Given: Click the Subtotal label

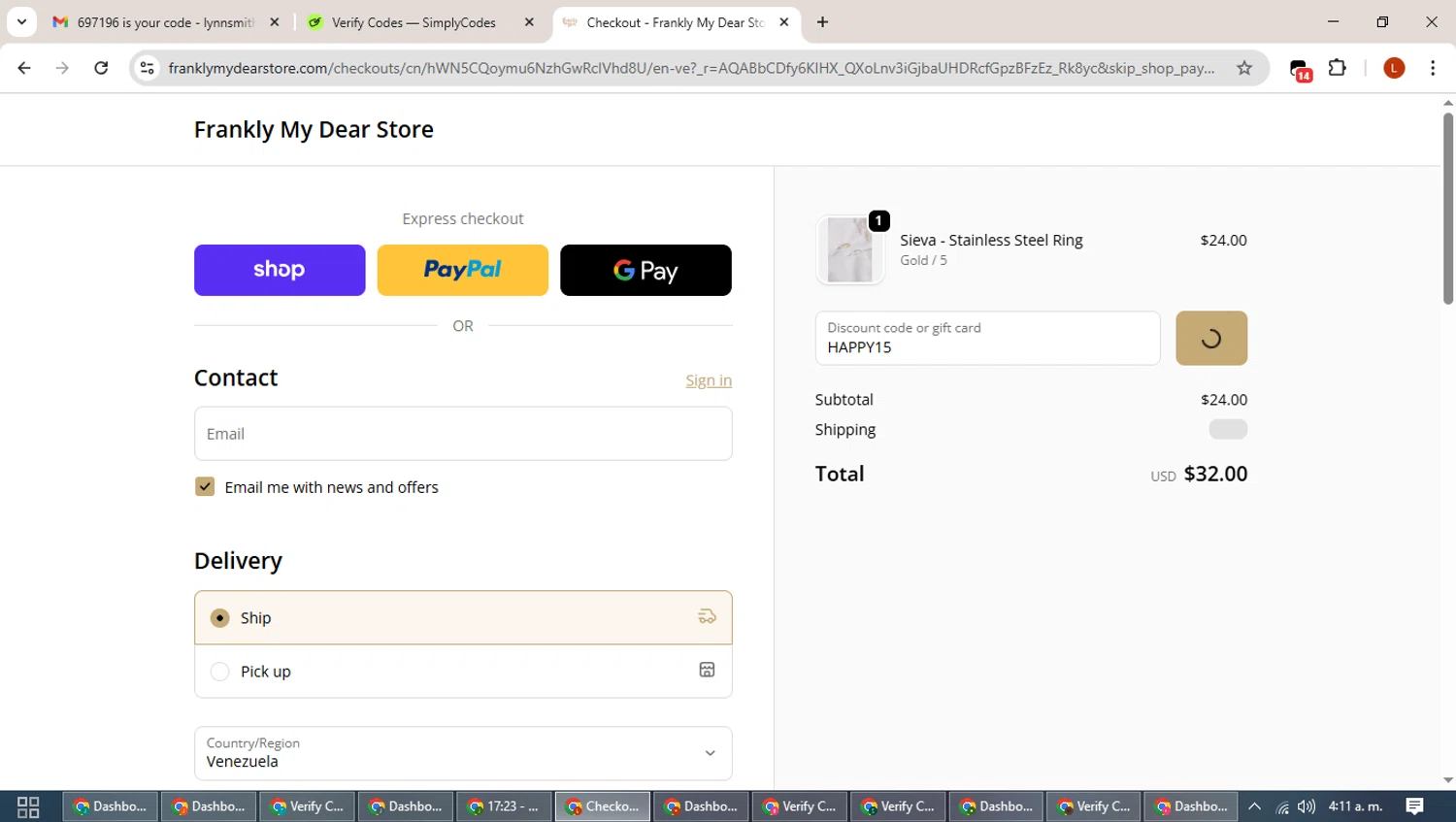Looking at the screenshot, I should 844,399.
